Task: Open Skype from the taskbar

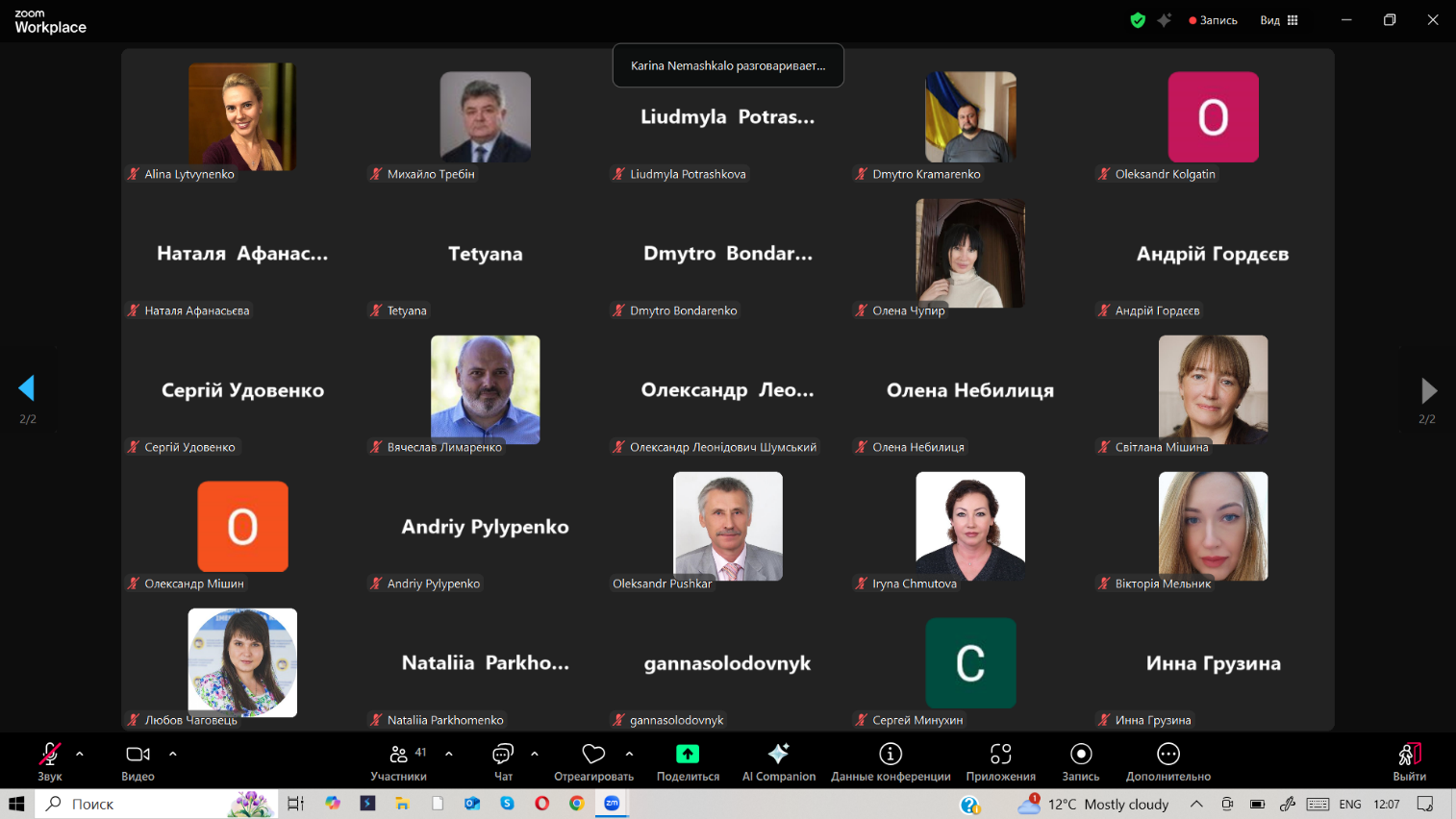Action: coord(507,804)
